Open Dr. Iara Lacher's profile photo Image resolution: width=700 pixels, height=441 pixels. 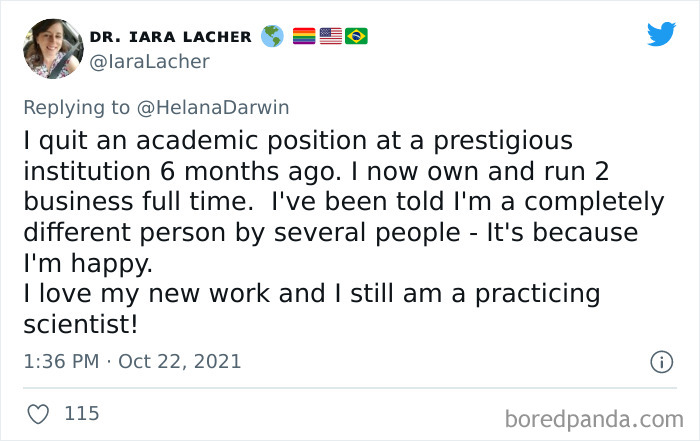pos(50,48)
